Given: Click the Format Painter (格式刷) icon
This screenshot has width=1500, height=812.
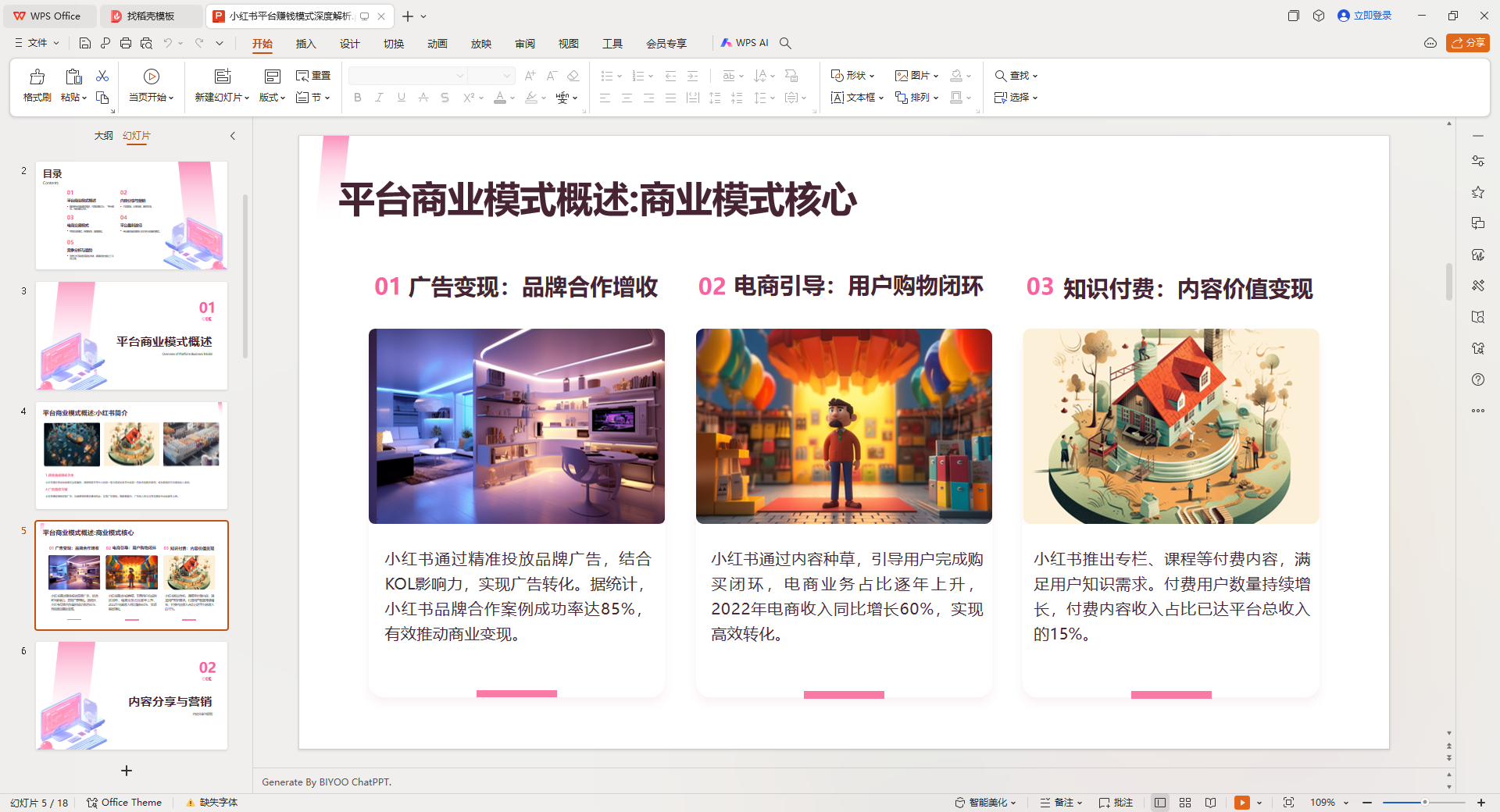Looking at the screenshot, I should [37, 77].
